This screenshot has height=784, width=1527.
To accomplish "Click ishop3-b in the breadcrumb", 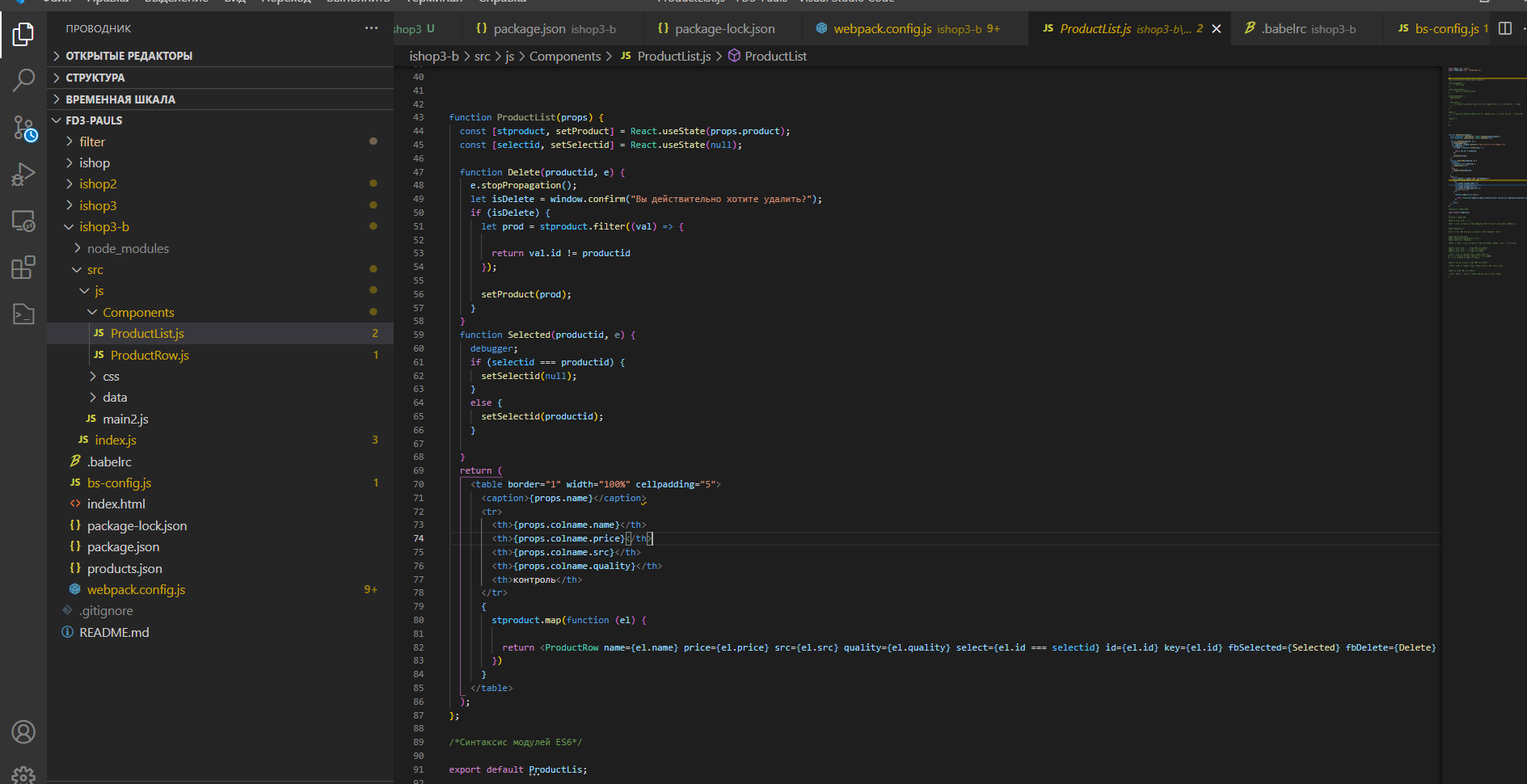I will pos(434,56).
